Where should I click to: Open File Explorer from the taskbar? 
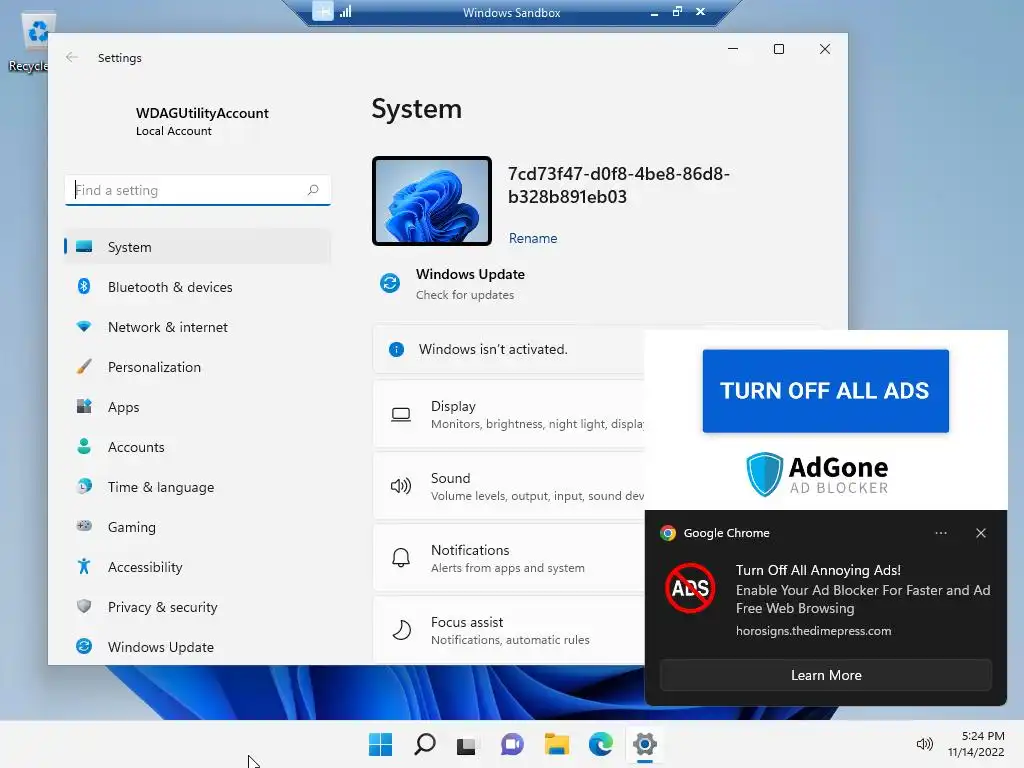point(556,744)
